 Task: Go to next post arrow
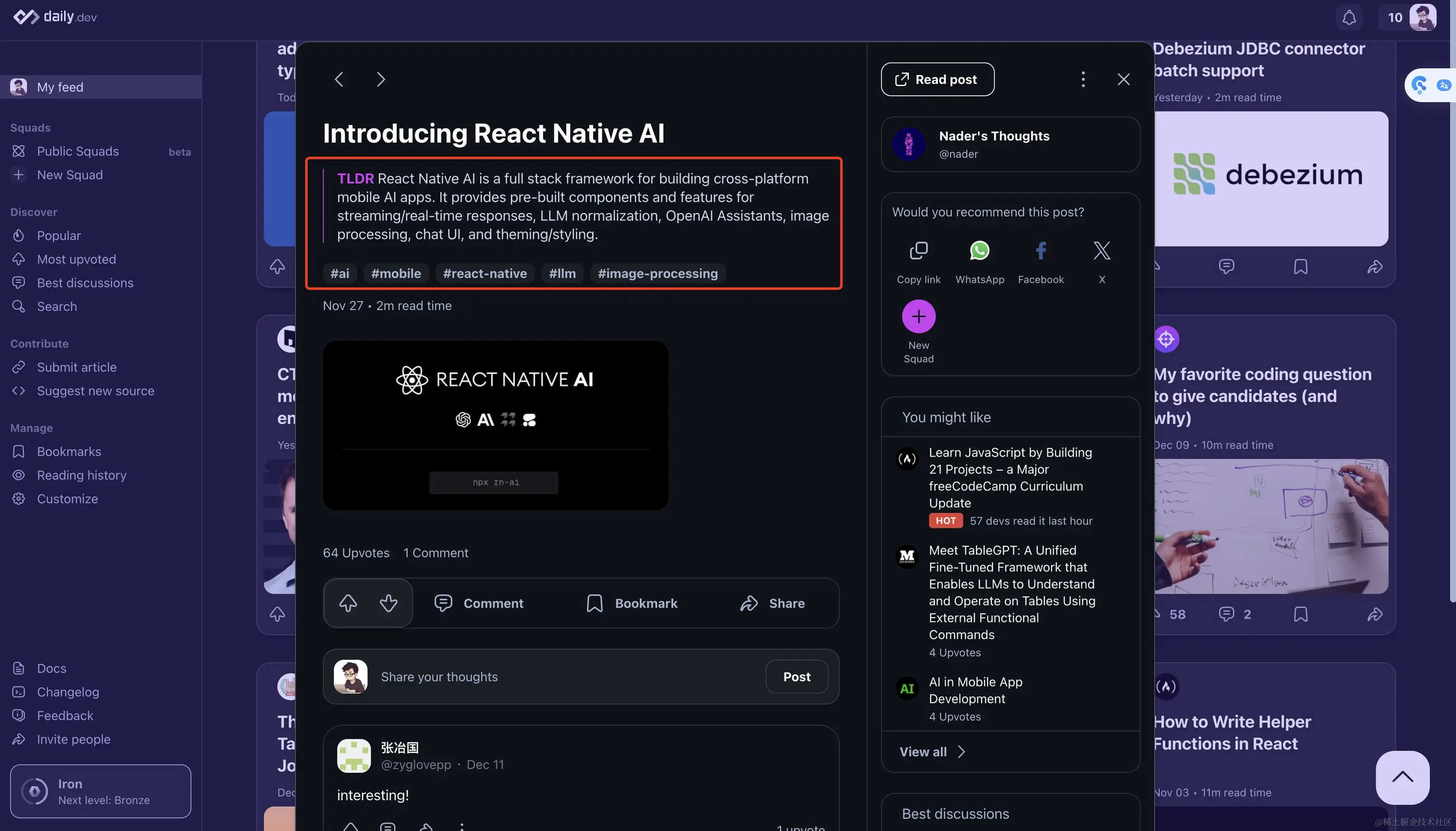pyautogui.click(x=381, y=79)
